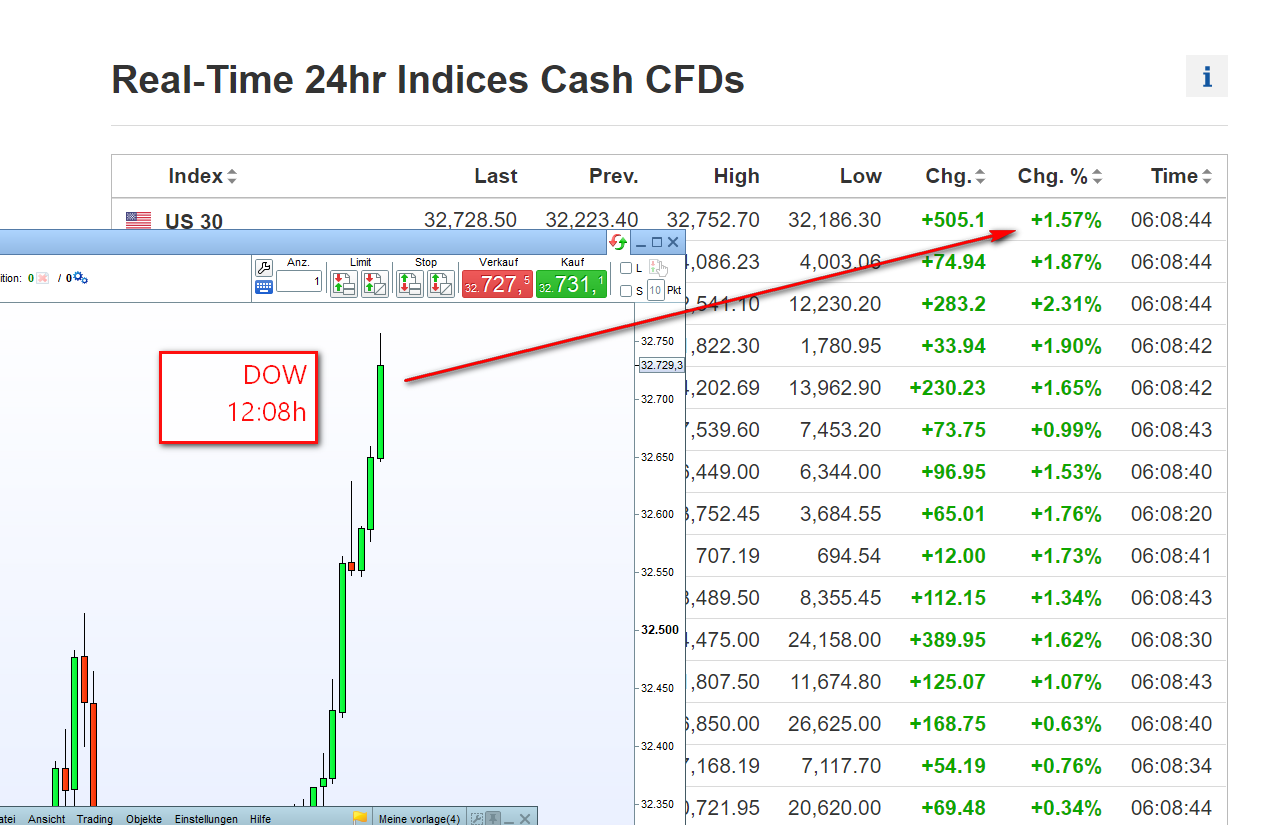Select the second Stop order icon
The image size is (1265, 825).
click(441, 284)
